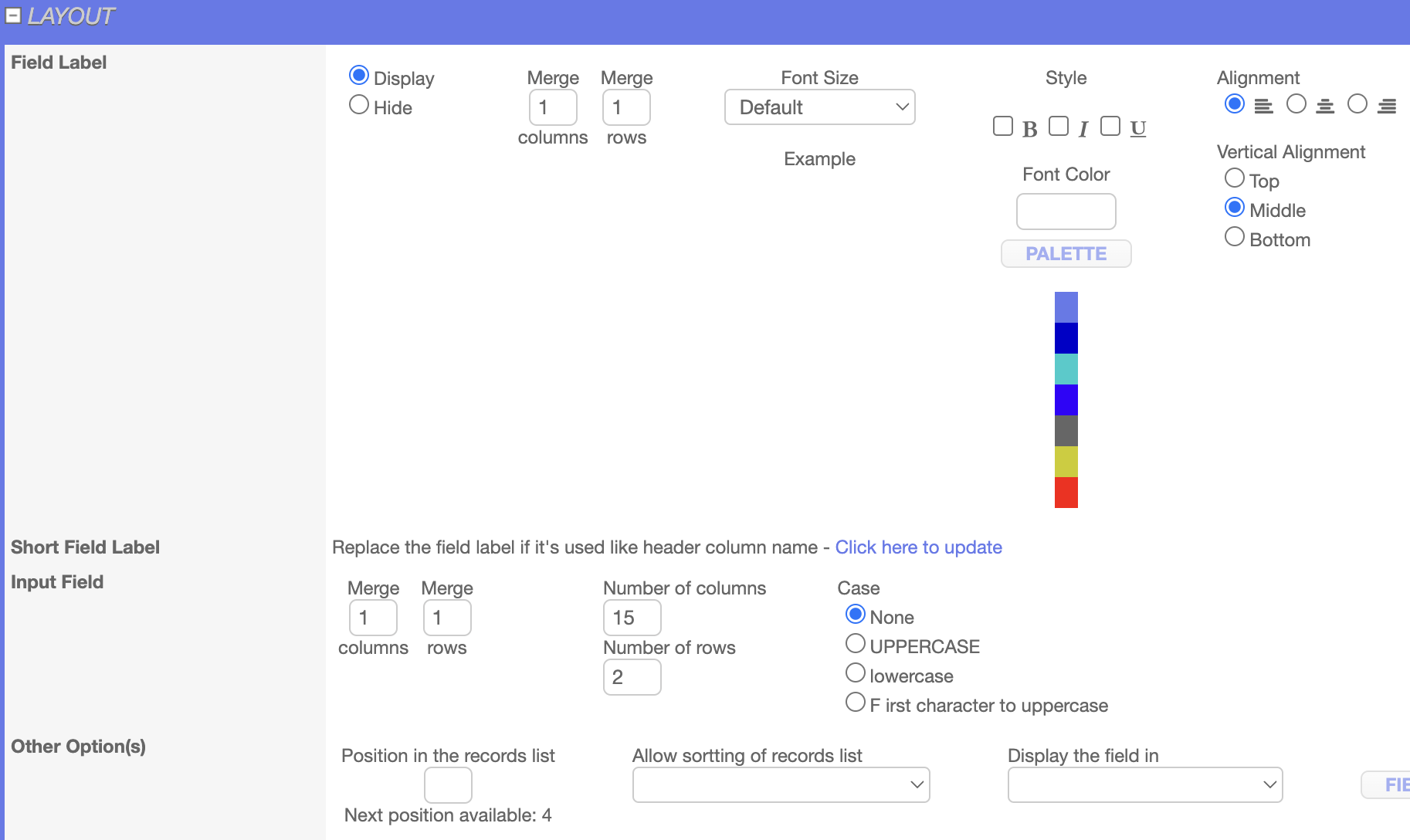Select UPPERCASE case option
The width and height of the screenshot is (1410, 840).
click(x=855, y=644)
